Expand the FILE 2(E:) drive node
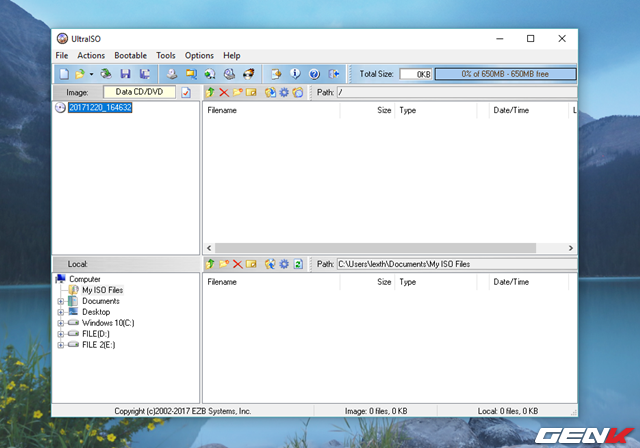This screenshot has width=640, height=448. 61,345
